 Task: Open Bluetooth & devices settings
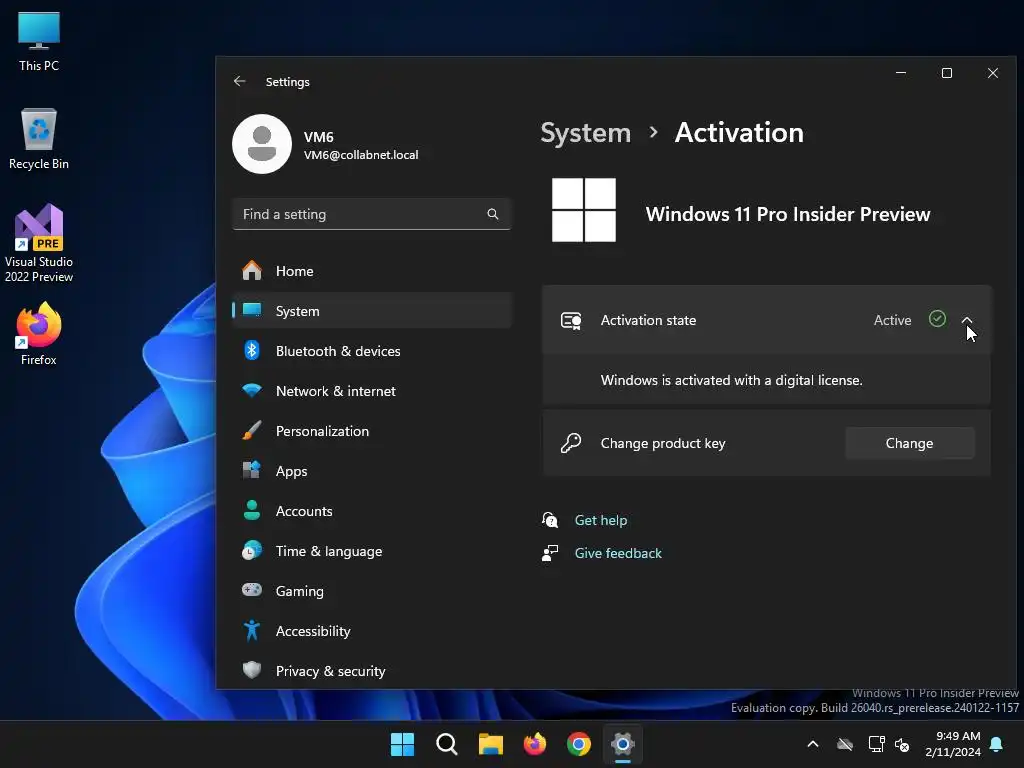(371, 351)
